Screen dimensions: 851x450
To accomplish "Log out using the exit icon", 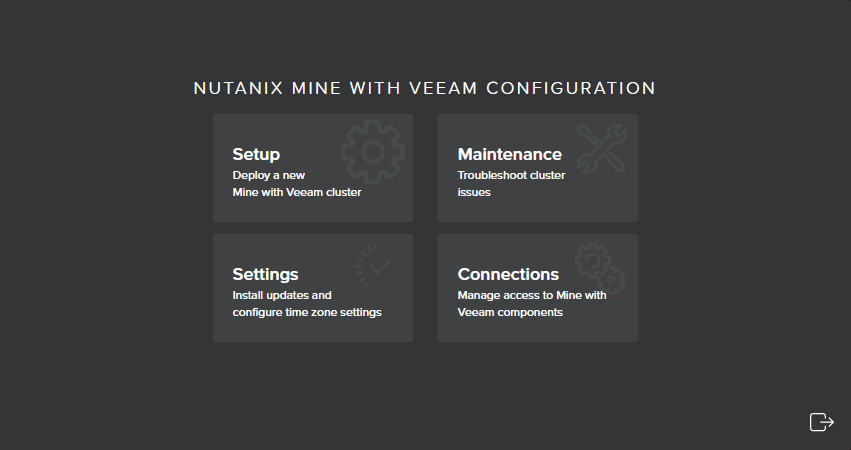I will (x=822, y=422).
